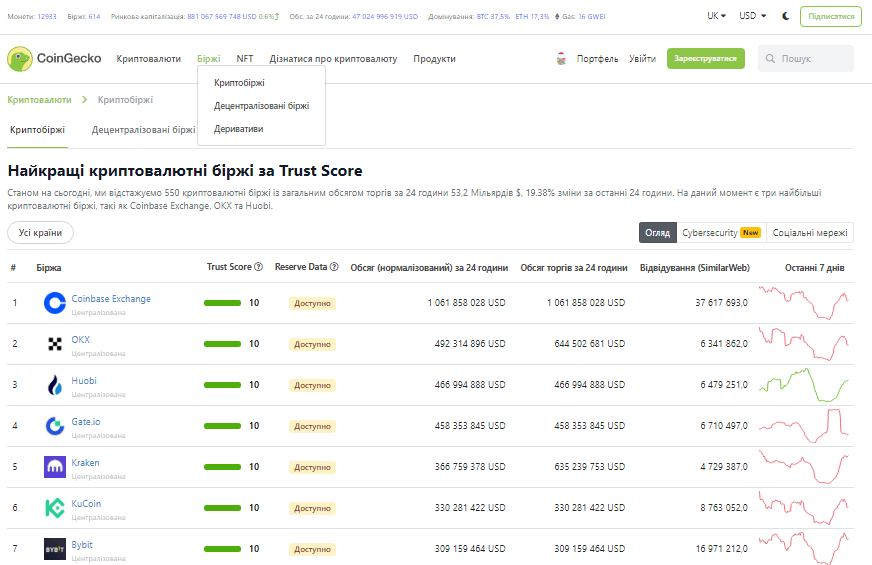The width and height of the screenshot is (872, 565).
Task: Click the Увійти link
Action: [x=642, y=58]
